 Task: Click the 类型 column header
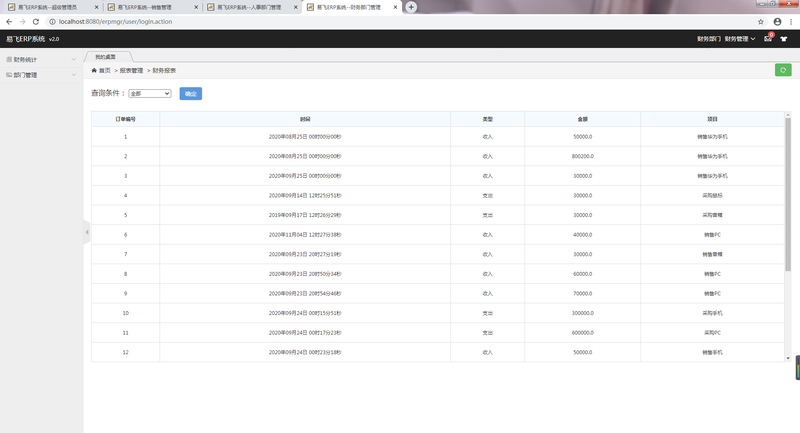tap(488, 119)
